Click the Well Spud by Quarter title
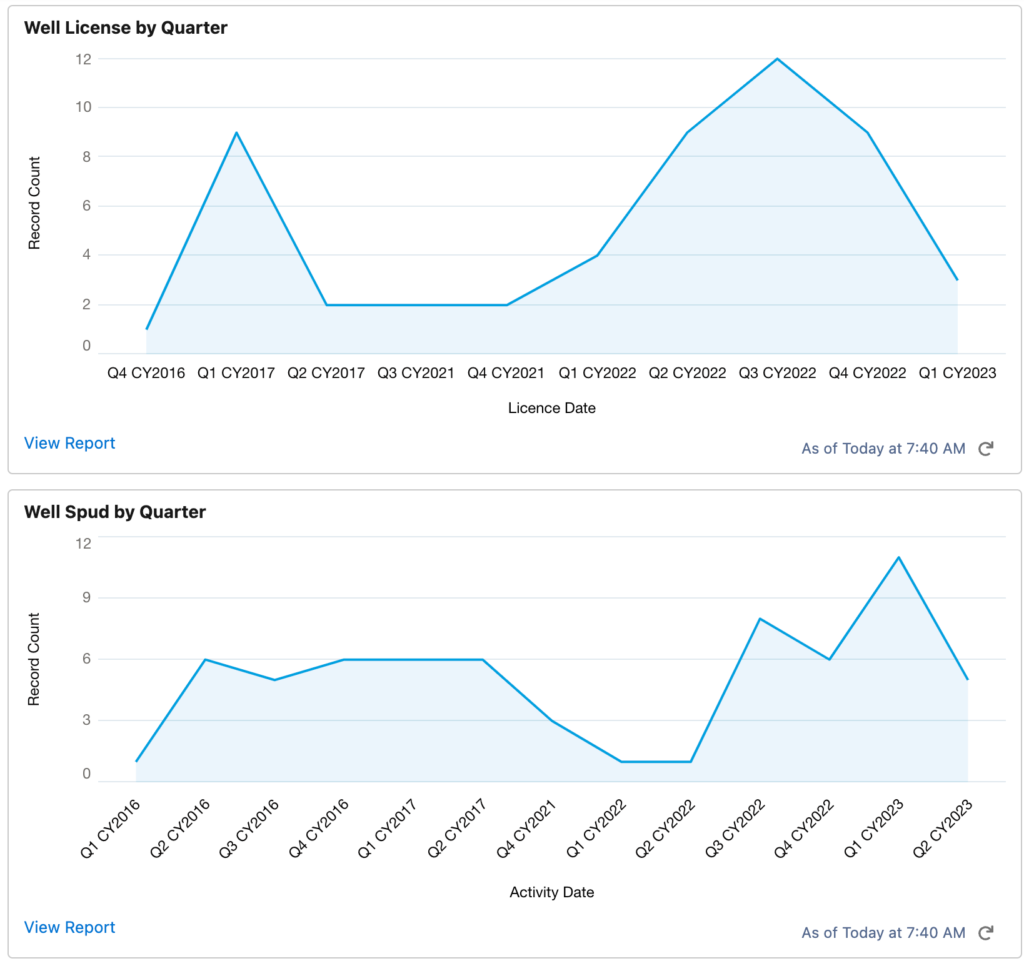Viewport: 1024px width, 966px height. pyautogui.click(x=114, y=512)
